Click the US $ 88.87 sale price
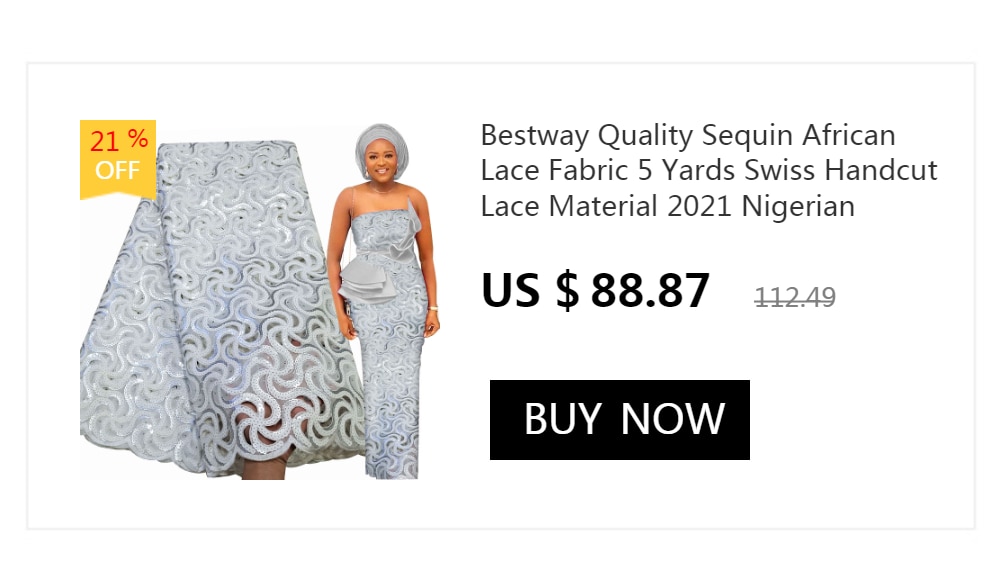Viewport: 1000px width, 580px height. click(595, 290)
